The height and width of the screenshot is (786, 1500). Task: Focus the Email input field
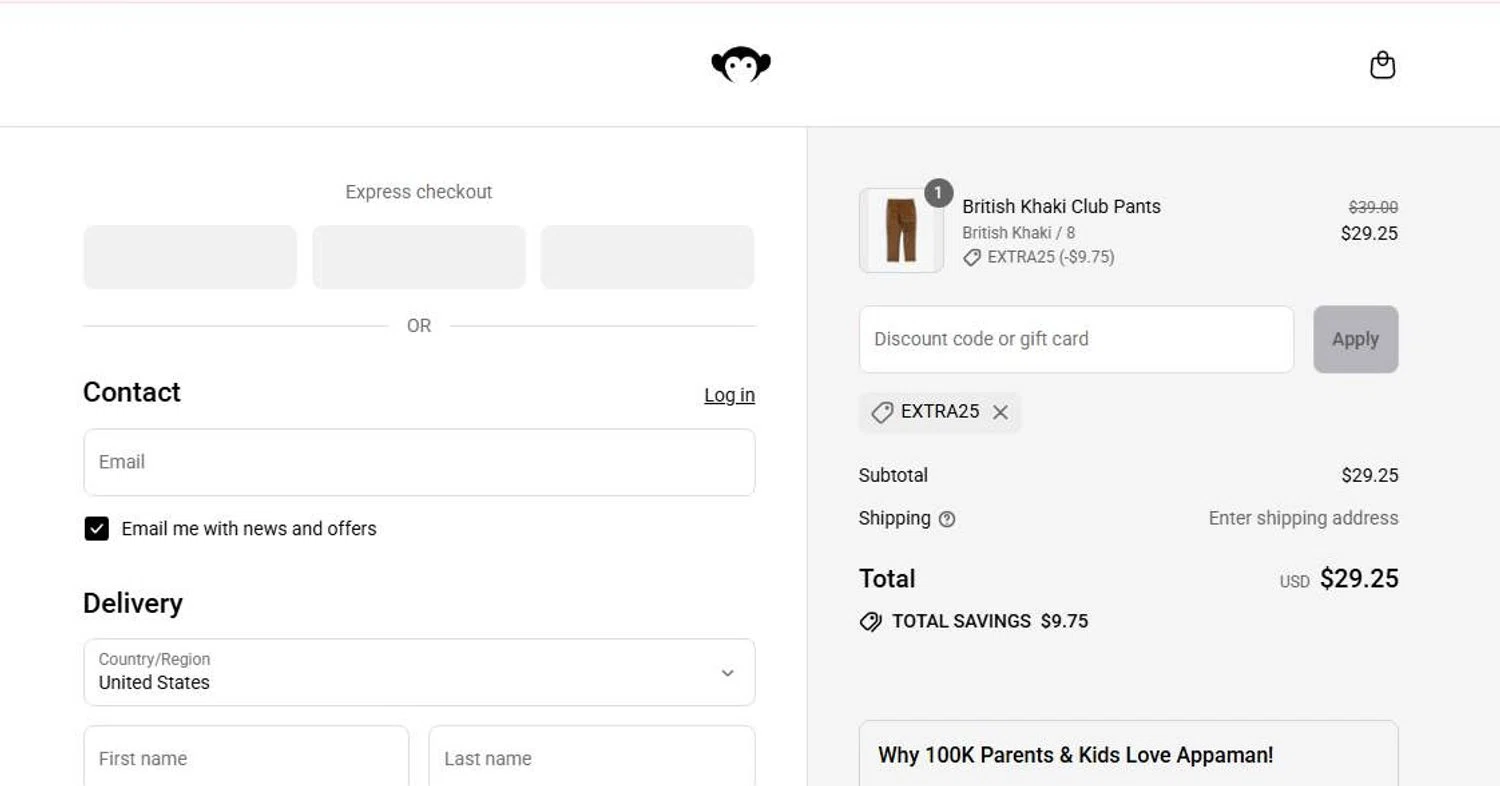click(419, 462)
